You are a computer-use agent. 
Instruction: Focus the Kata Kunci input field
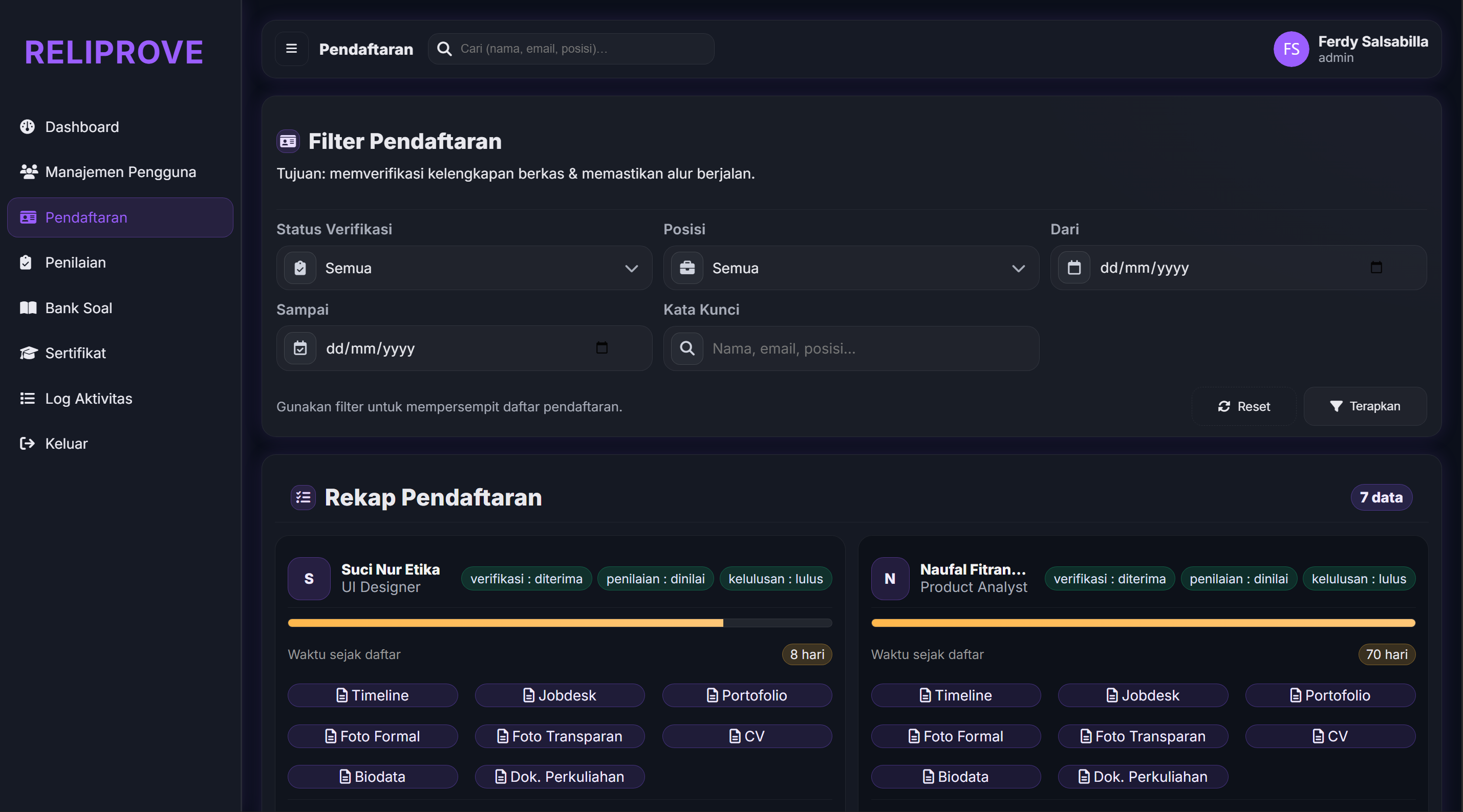coord(851,348)
